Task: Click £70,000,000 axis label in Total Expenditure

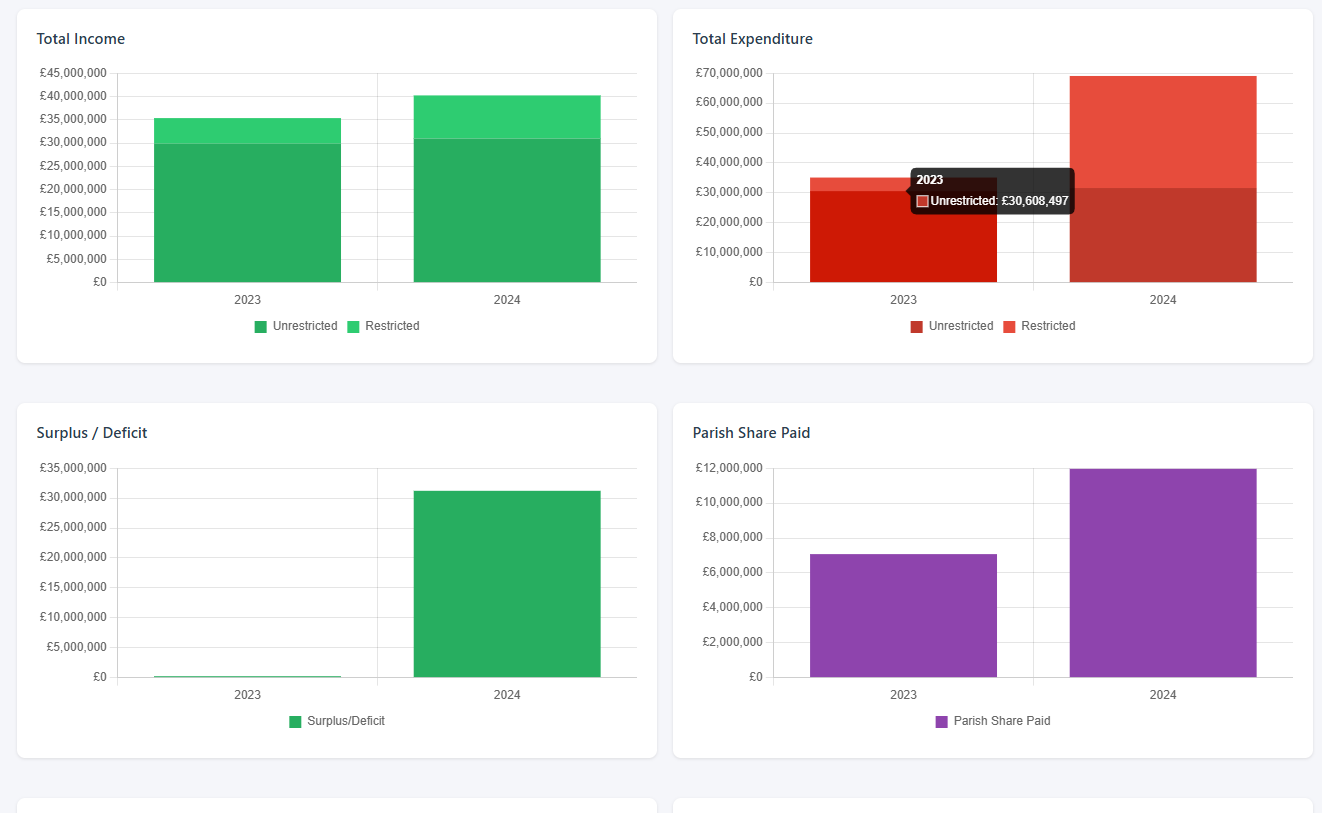Action: (729, 73)
